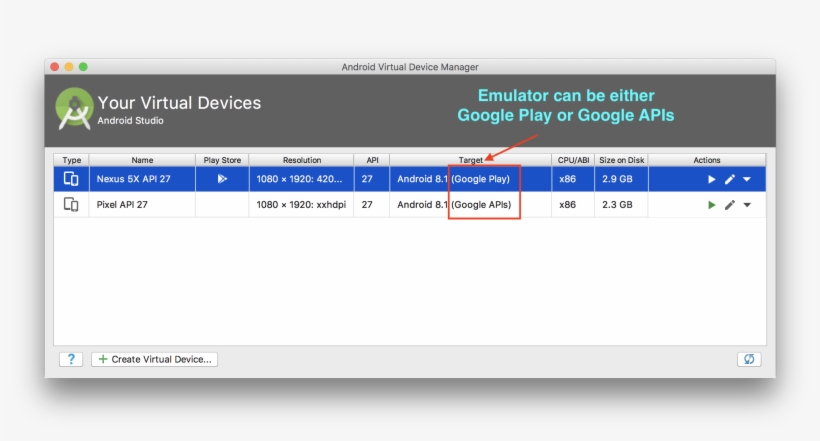820x441 pixels.
Task: Sort by the Target column header
Action: pyautogui.click(x=471, y=160)
